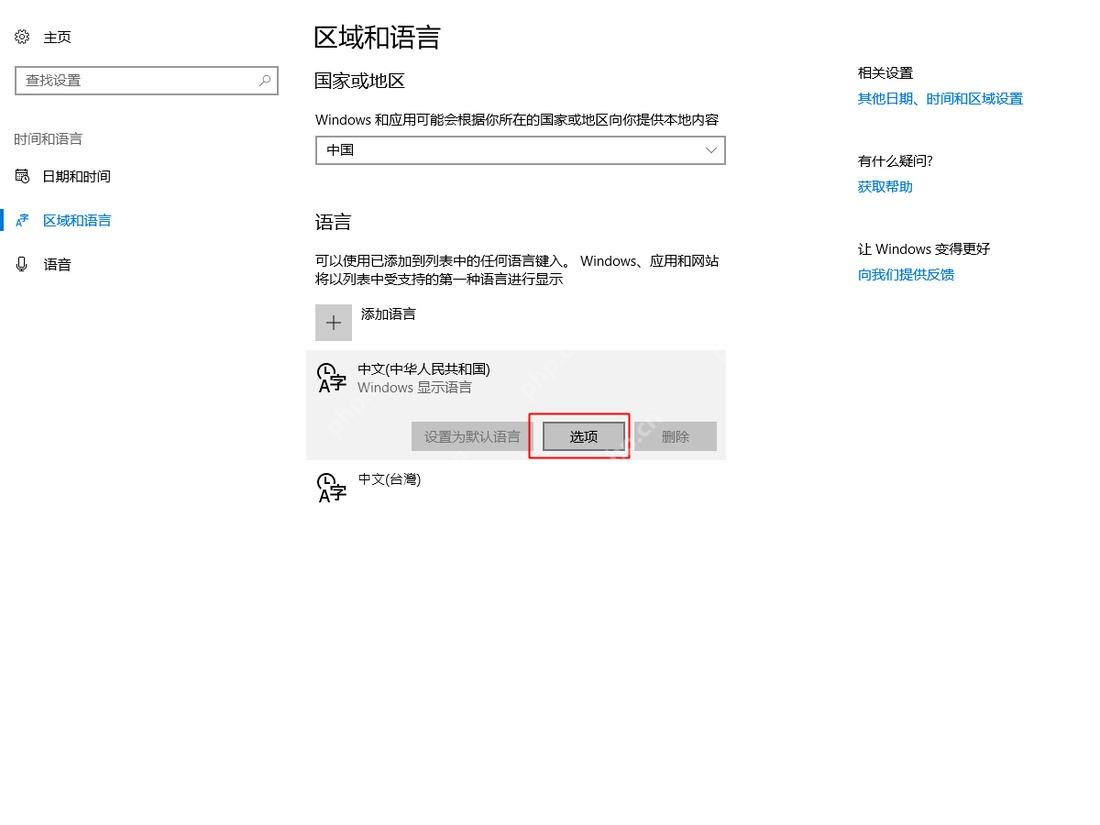1100x825 pixels.
Task: Click the 区域和语言 page heading
Action: (x=377, y=37)
